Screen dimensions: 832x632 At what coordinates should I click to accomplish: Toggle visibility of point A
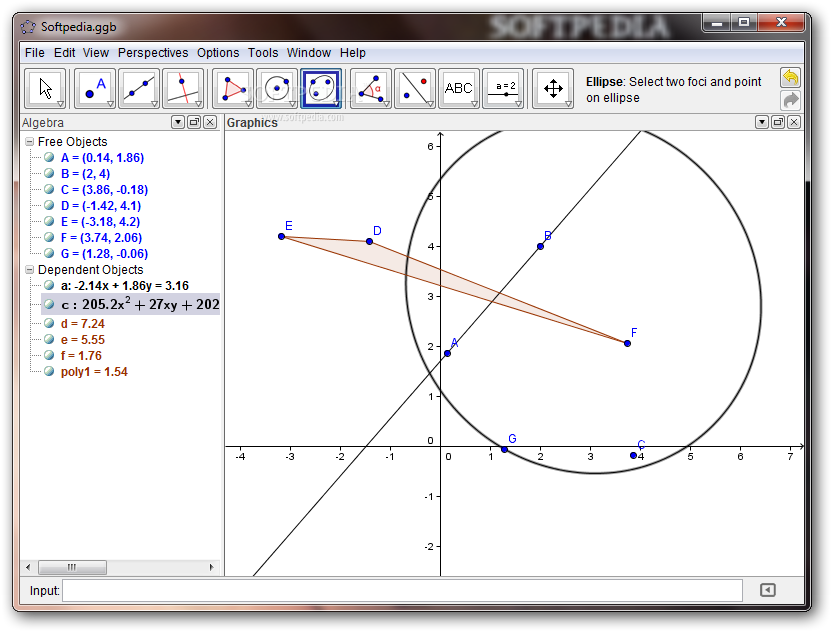tap(49, 157)
